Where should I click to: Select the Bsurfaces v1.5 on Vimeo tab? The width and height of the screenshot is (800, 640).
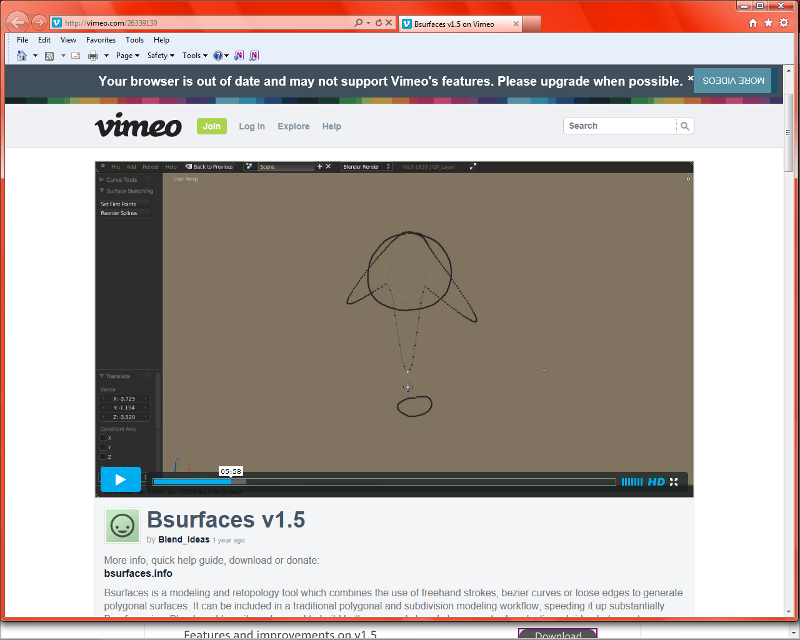coord(460,23)
